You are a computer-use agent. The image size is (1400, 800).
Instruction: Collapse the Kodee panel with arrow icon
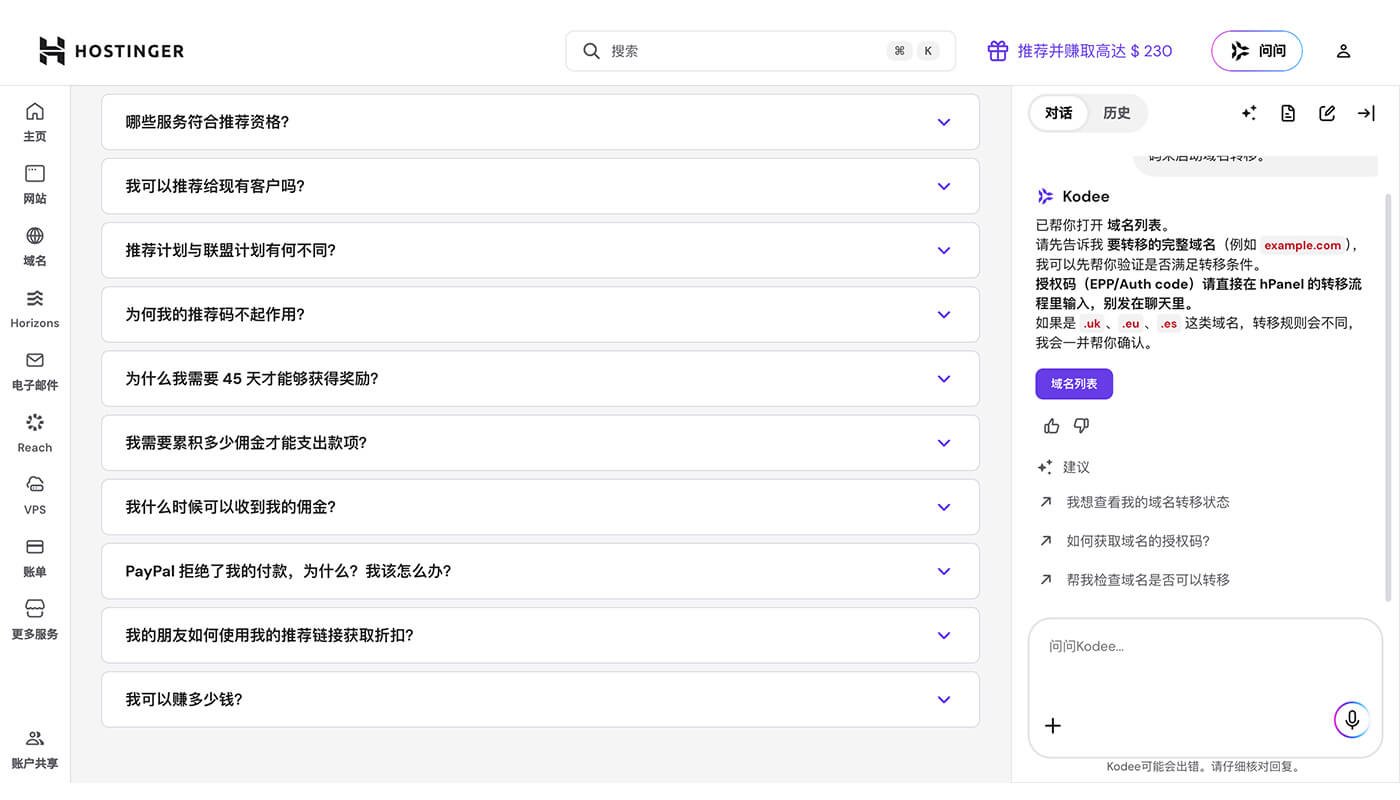[x=1366, y=113]
